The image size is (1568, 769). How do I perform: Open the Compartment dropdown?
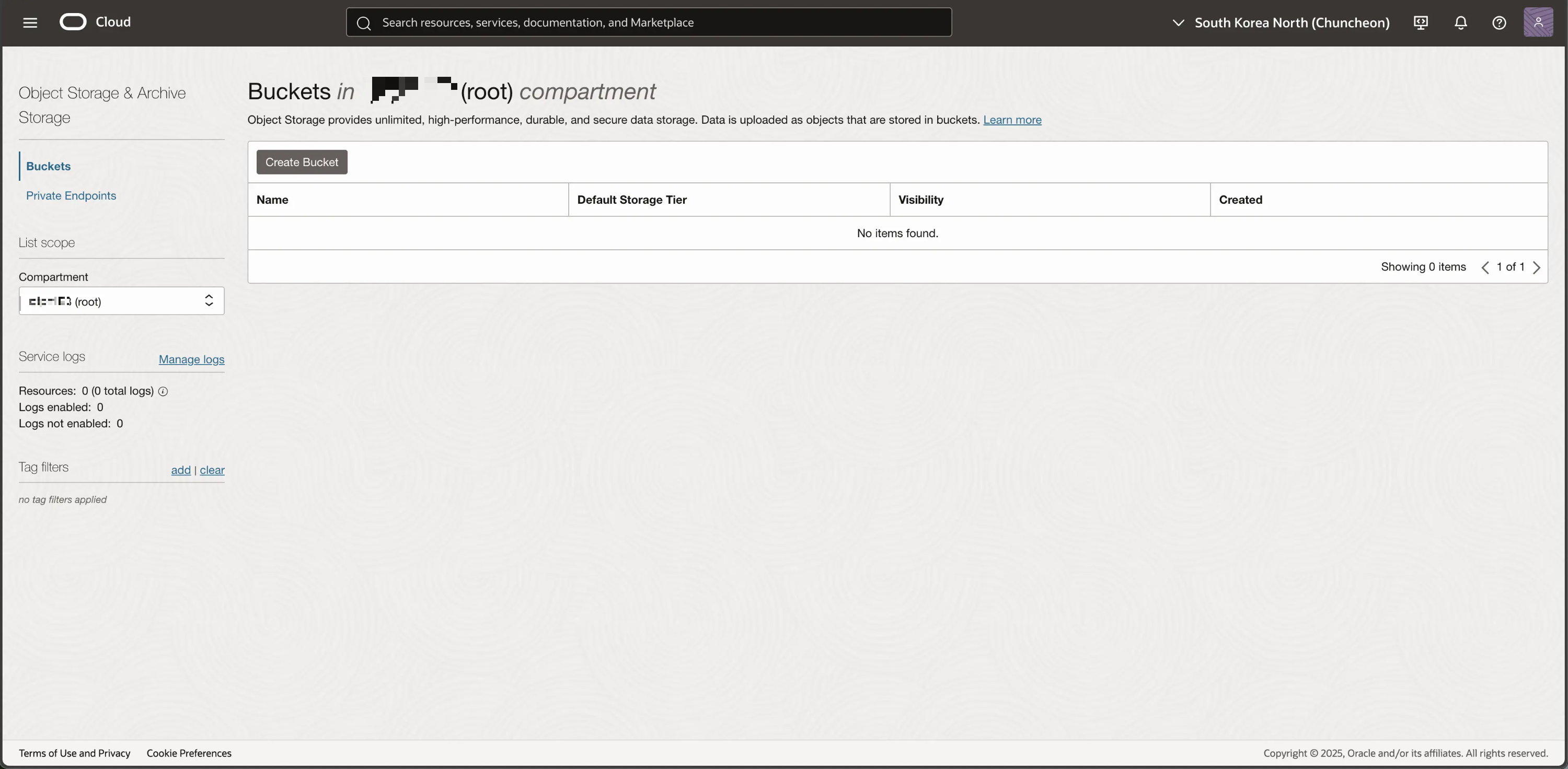[122, 301]
